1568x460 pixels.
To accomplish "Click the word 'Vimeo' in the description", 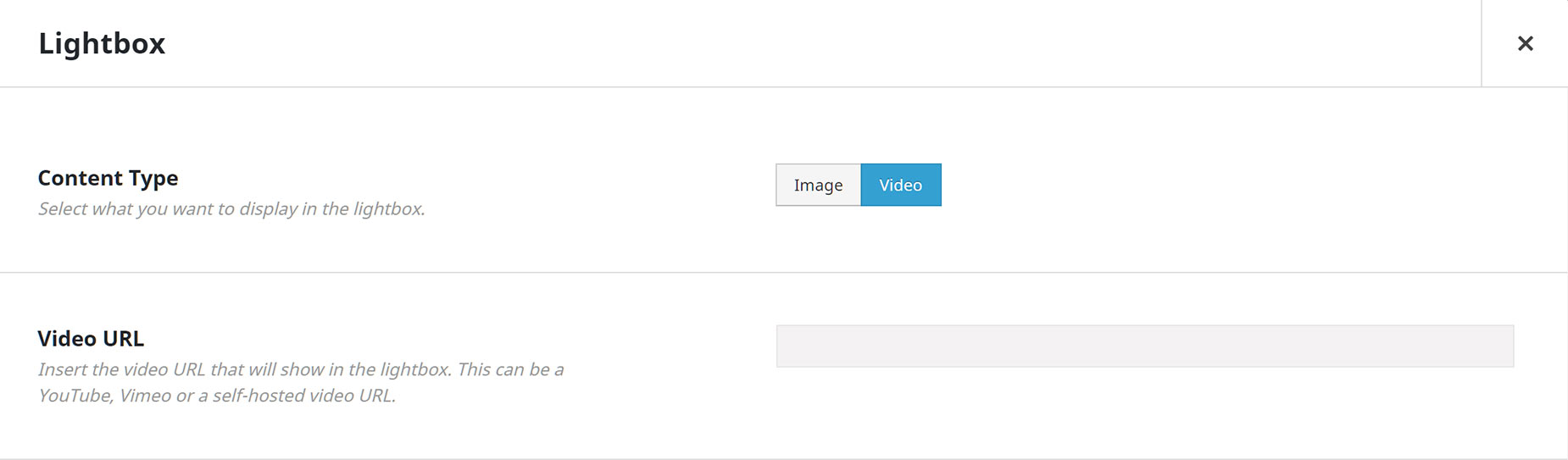I will tap(145, 396).
